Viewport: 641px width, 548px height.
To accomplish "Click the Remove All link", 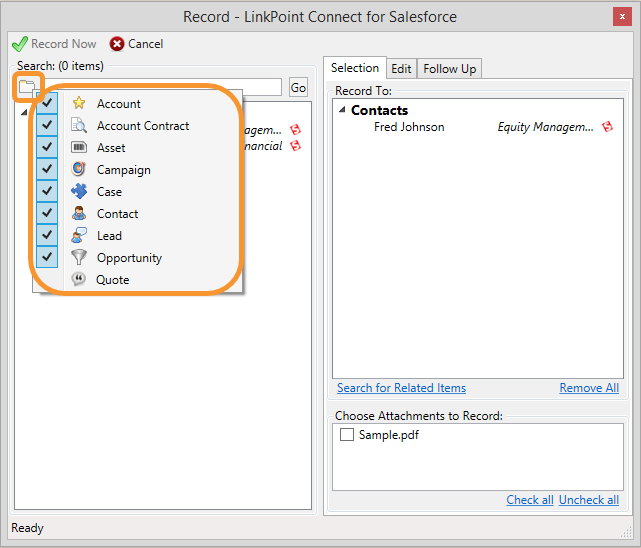I will [589, 388].
